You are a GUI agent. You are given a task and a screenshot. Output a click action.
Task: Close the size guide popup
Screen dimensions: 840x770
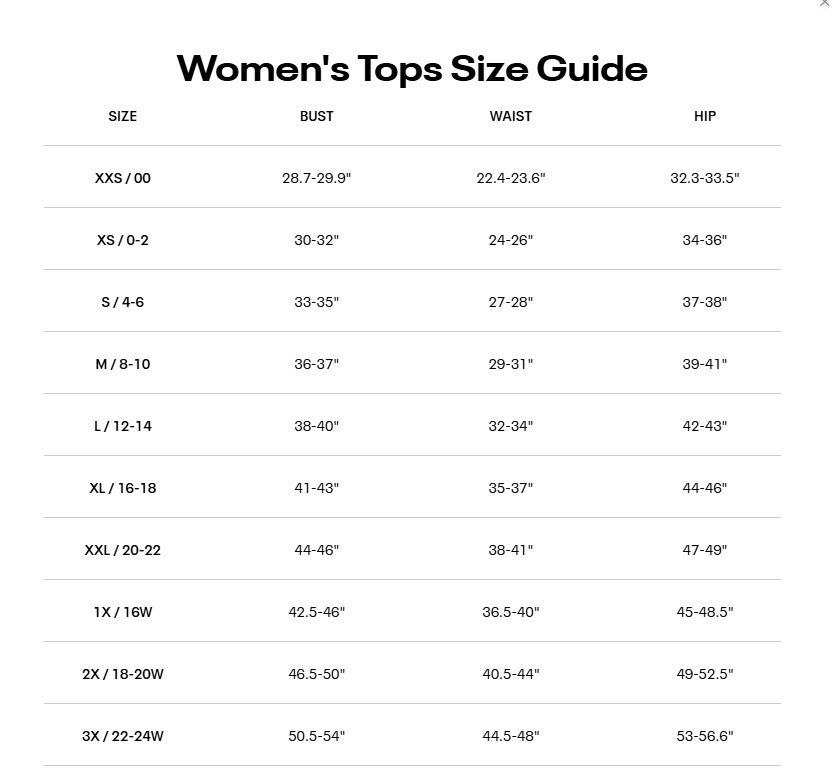point(825,3)
